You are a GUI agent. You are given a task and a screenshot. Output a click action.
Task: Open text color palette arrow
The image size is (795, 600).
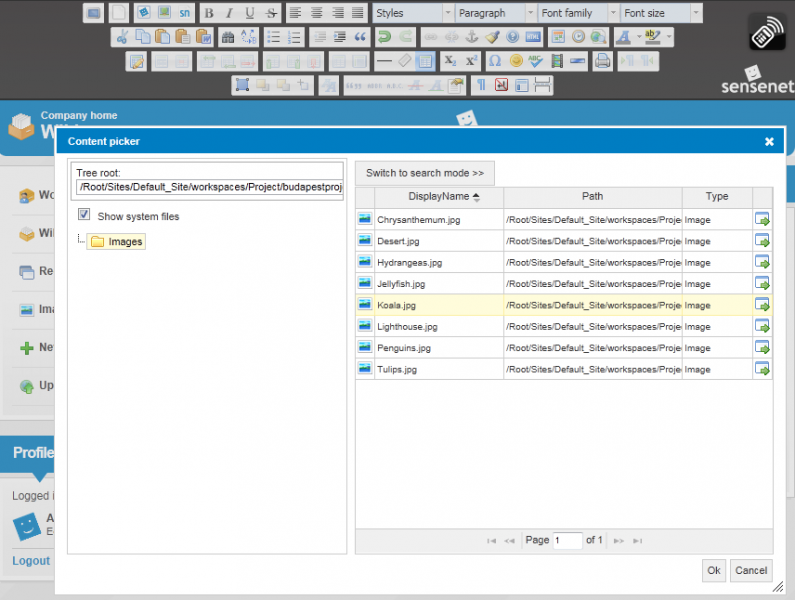639,37
